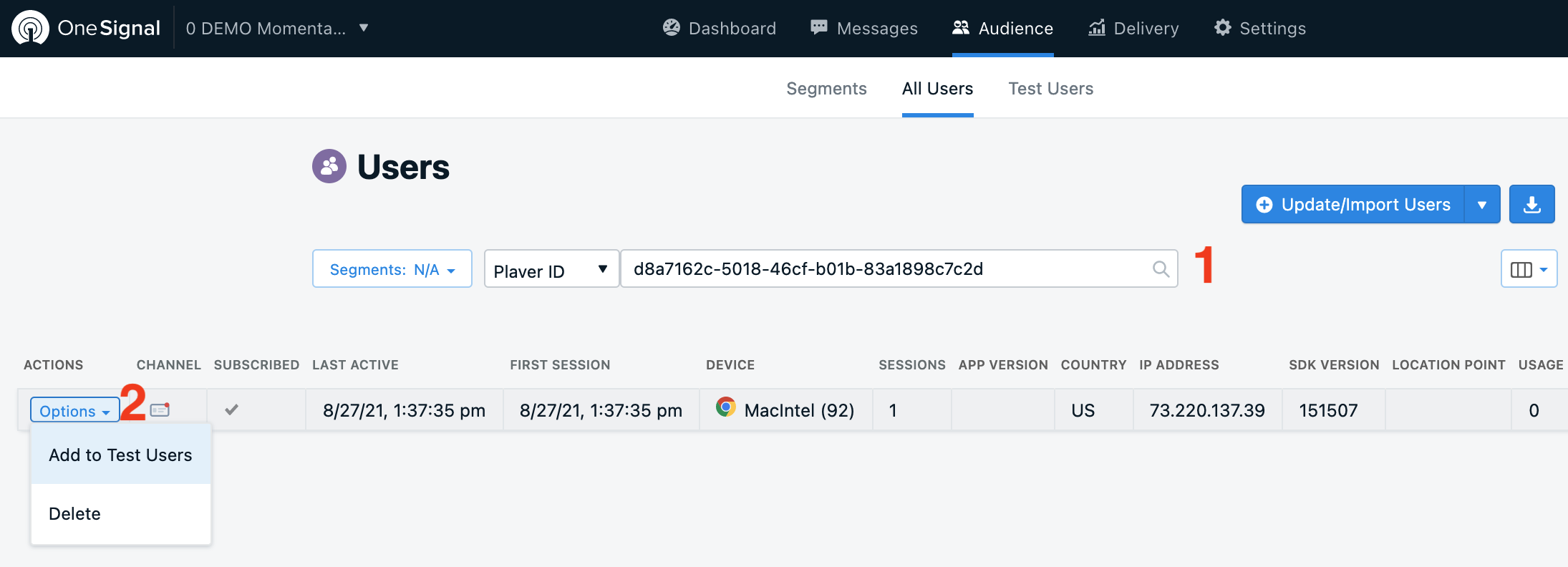Select the All Users tab
Image resolution: width=1568 pixels, height=567 pixels.
point(937,88)
